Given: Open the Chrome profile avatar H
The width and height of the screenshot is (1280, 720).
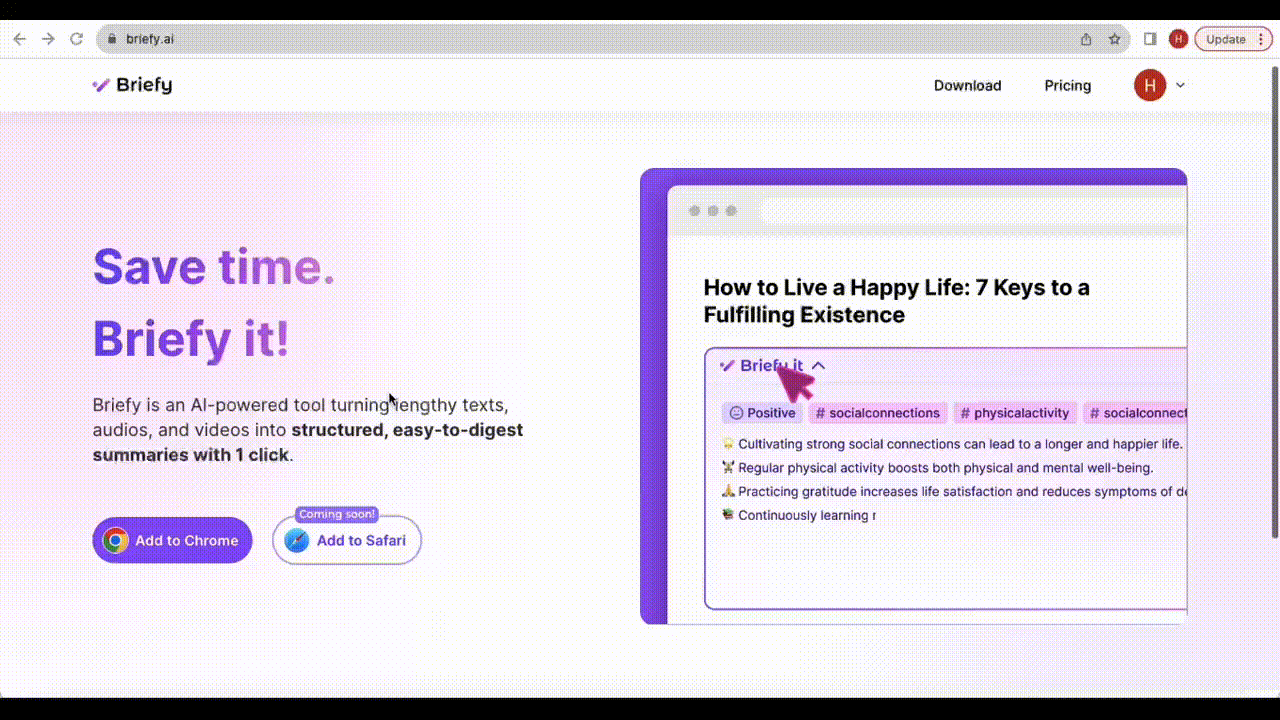Looking at the screenshot, I should (x=1178, y=39).
